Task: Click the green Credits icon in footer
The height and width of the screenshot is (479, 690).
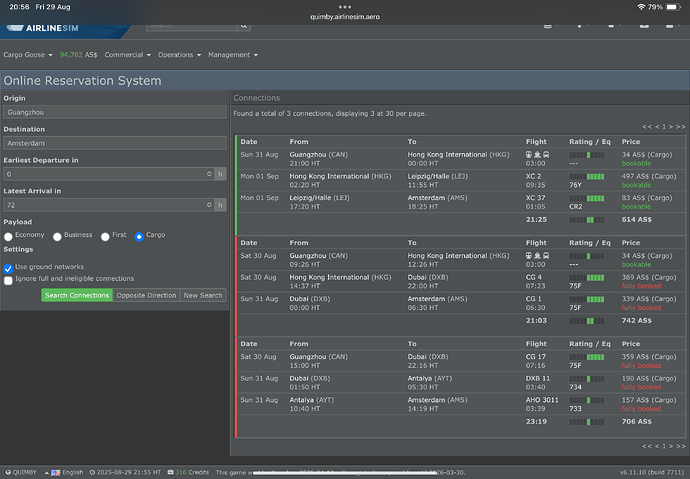Action: pyautogui.click(x=168, y=471)
